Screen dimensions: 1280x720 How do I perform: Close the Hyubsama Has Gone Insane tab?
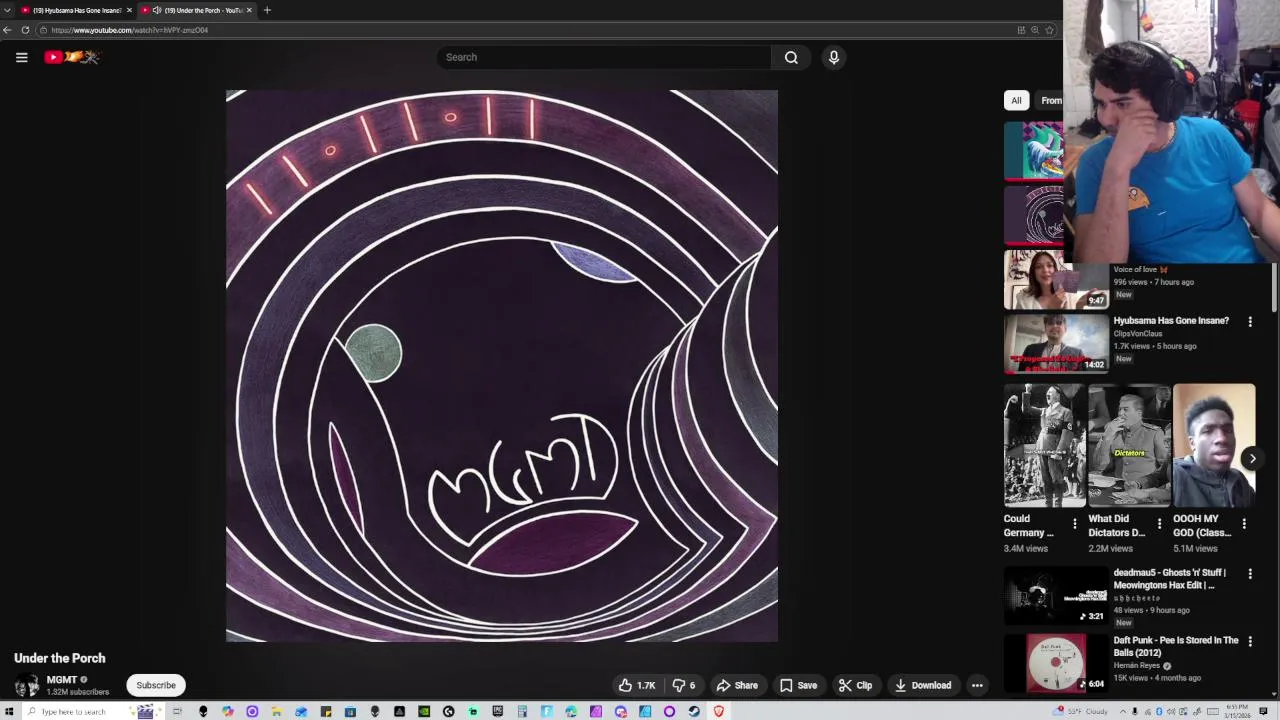point(129,10)
